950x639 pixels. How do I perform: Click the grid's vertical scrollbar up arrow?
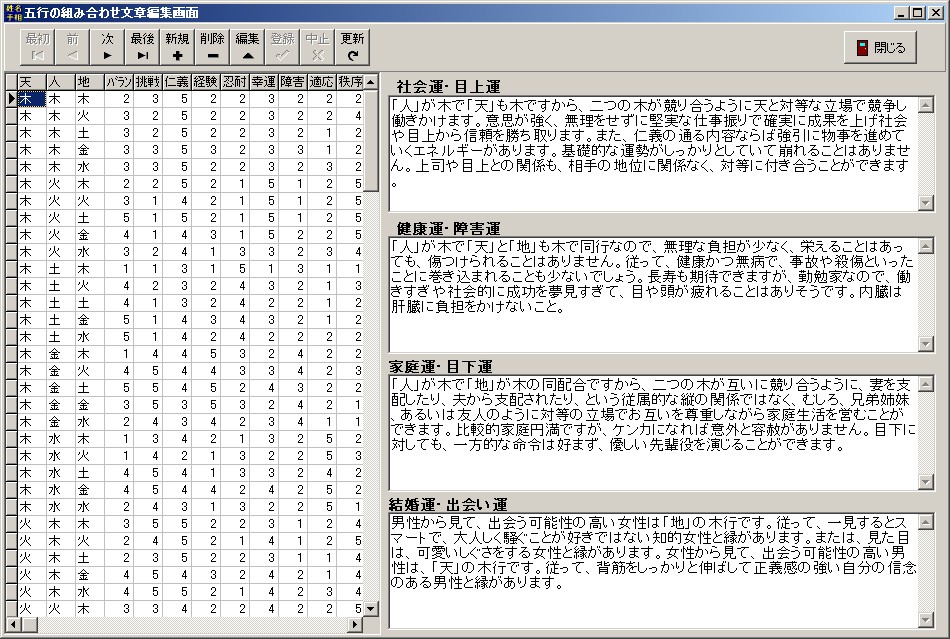click(371, 81)
